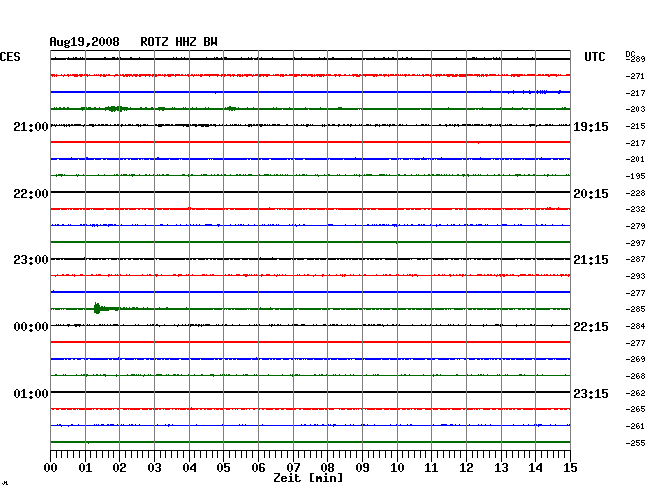Screen dimensions: 650x494
Task: Select the DC offset value -195
Action: (x=635, y=176)
